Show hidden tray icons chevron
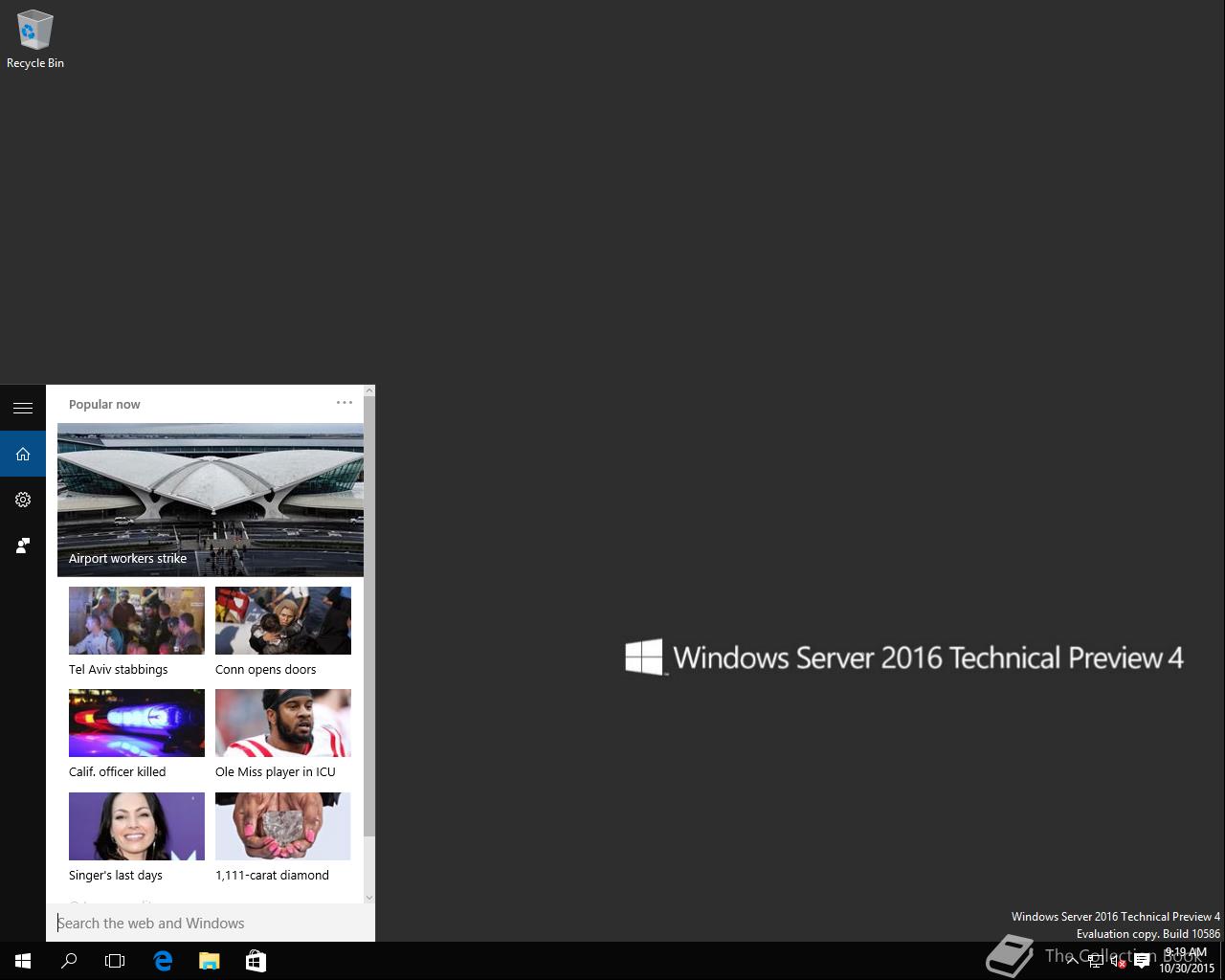Viewport: 1225px width, 980px height. click(1072, 961)
